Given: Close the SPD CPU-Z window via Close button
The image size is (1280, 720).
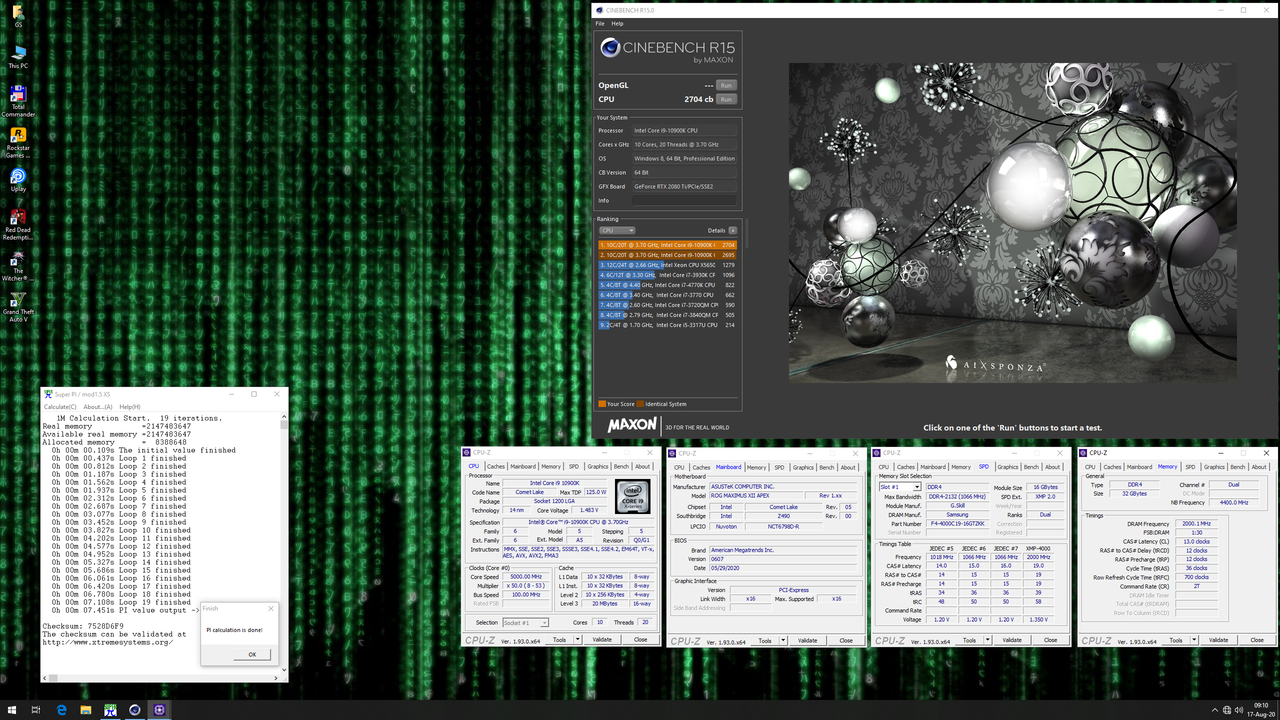Looking at the screenshot, I should [x=1052, y=640].
